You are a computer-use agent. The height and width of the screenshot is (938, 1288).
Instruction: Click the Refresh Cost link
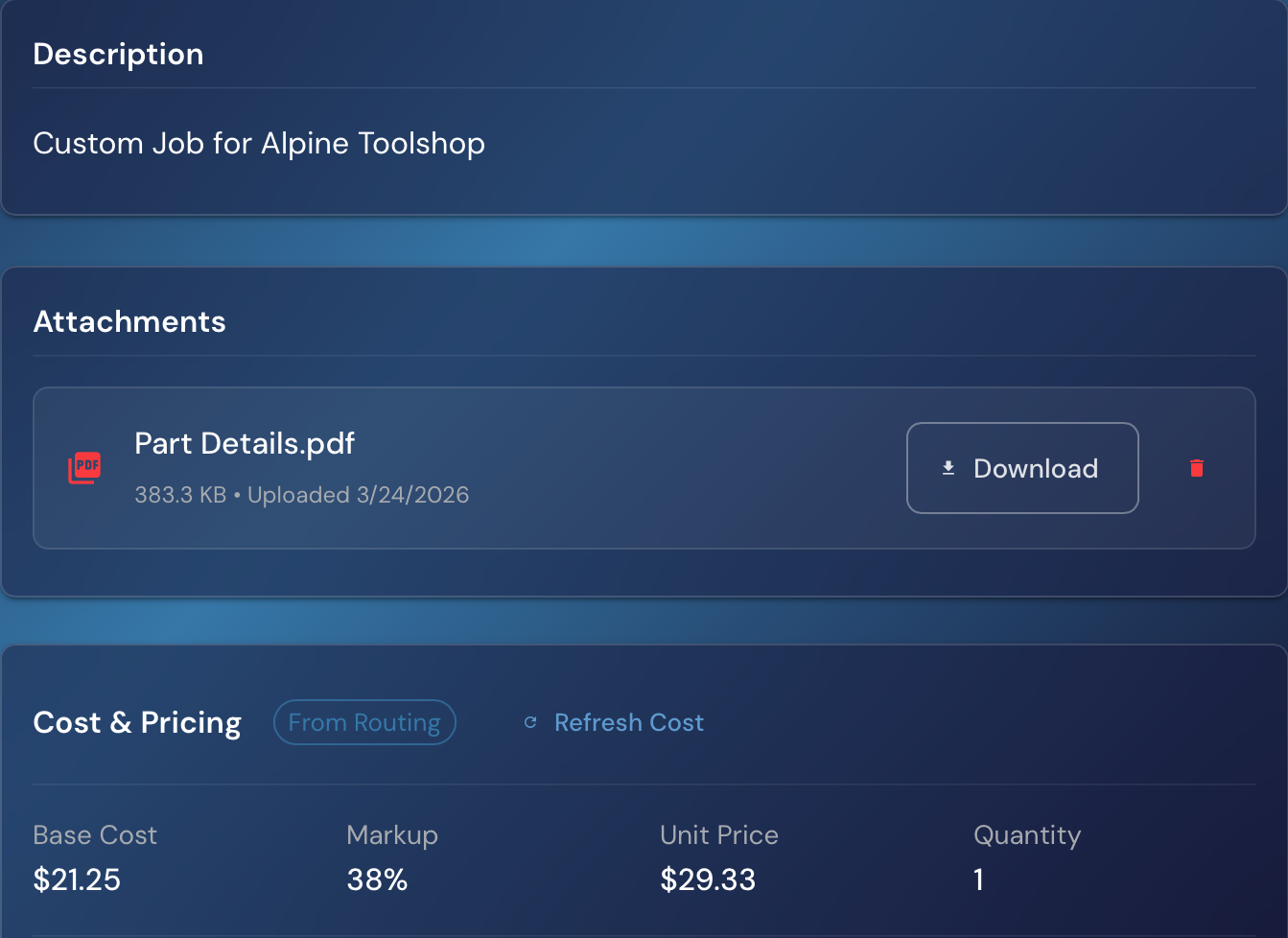coord(628,722)
